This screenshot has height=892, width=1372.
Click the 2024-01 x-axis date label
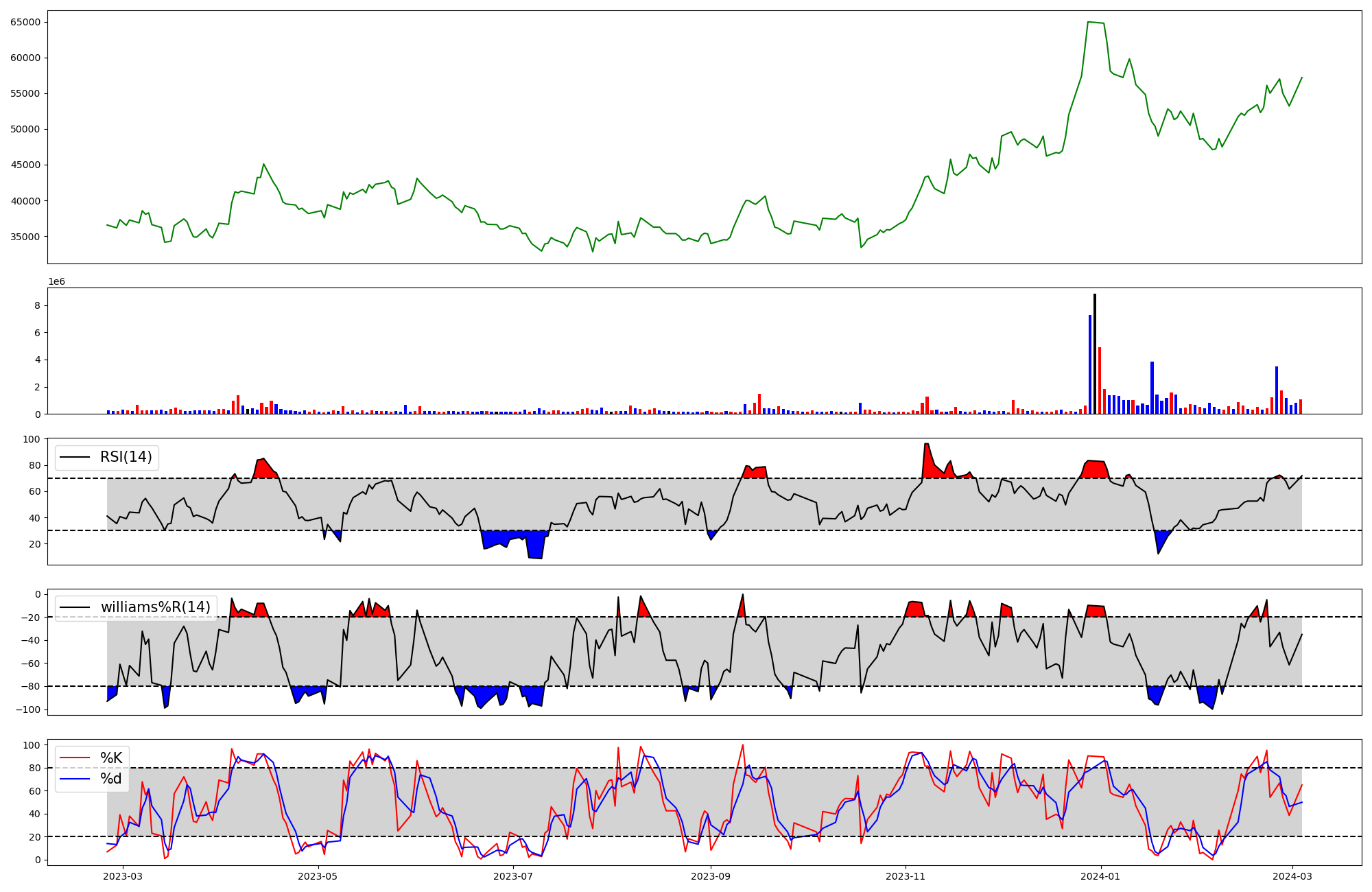tap(1100, 876)
